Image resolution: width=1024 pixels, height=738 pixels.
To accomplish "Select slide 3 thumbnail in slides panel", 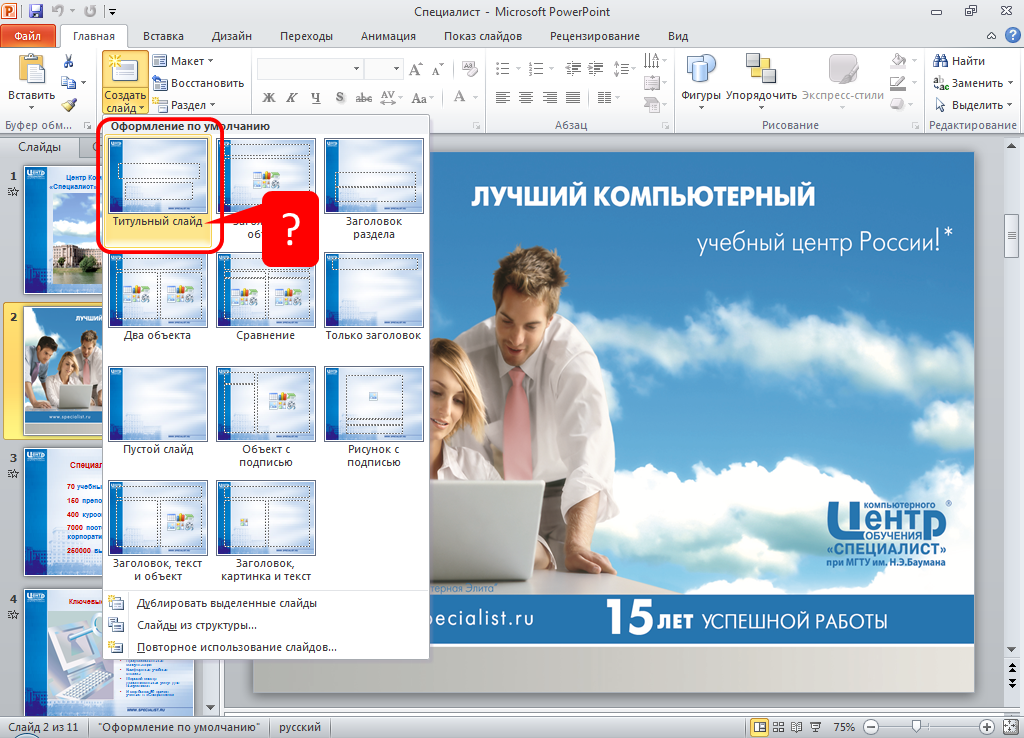I will coord(63,511).
